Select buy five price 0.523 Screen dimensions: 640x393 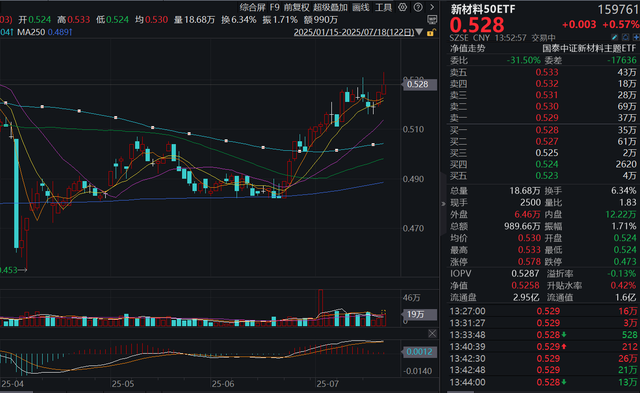(547, 176)
